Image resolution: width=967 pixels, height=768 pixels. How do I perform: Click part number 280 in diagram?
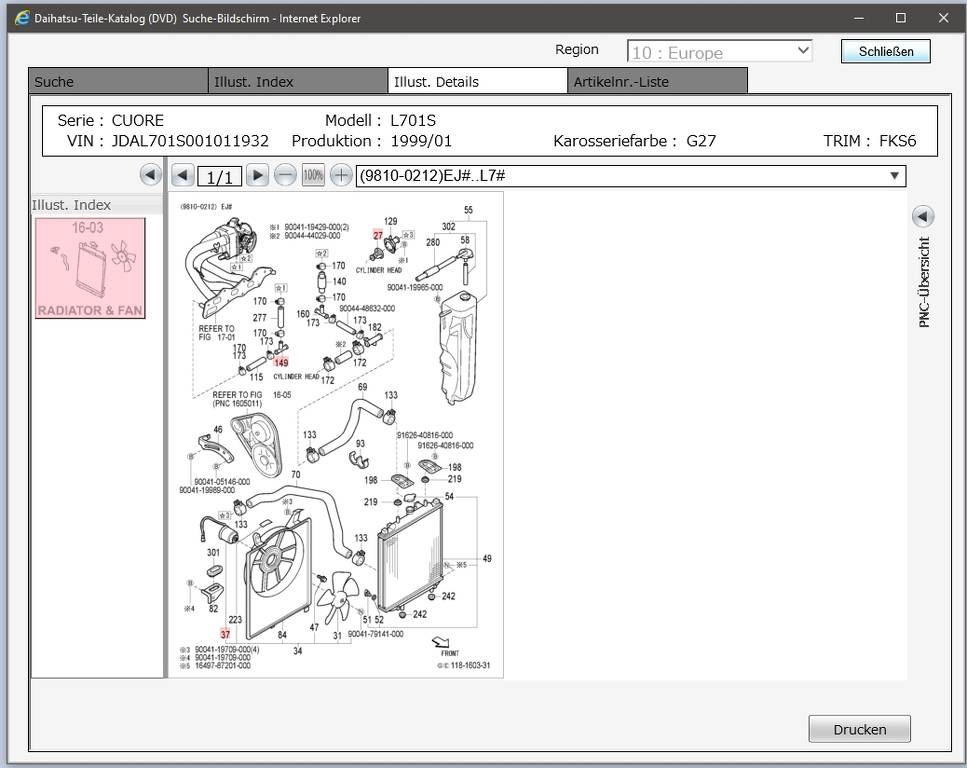click(433, 242)
